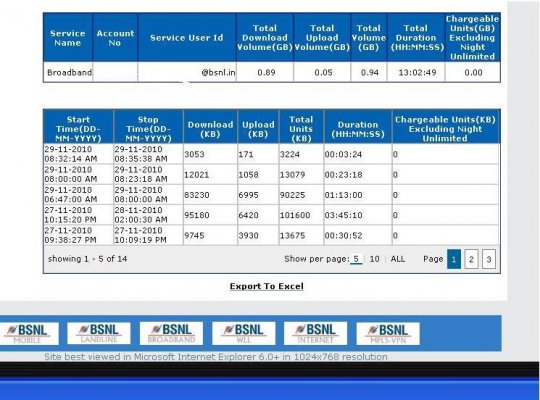Screen dimensions: 540x400
Task: Sort by Download (KB) column header
Action: 210,129
